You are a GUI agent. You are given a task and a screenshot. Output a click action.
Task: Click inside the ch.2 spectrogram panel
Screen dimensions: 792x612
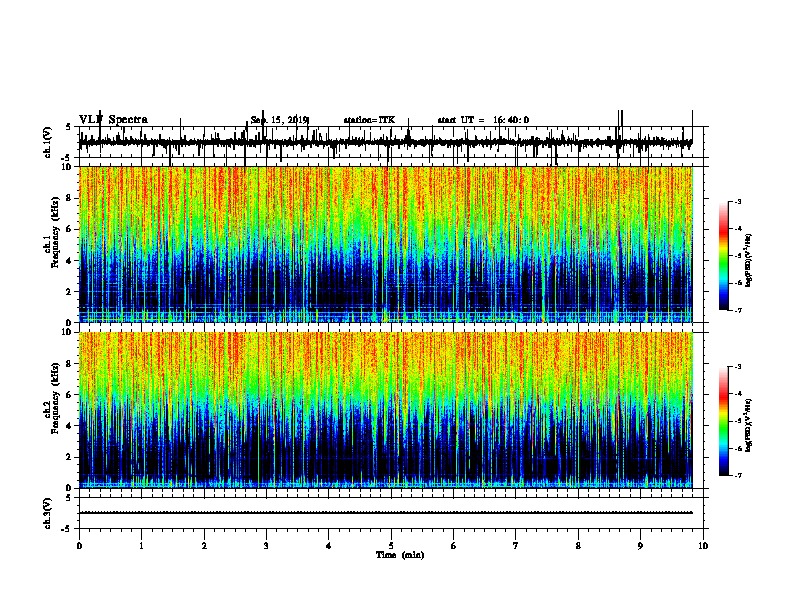tap(386, 410)
